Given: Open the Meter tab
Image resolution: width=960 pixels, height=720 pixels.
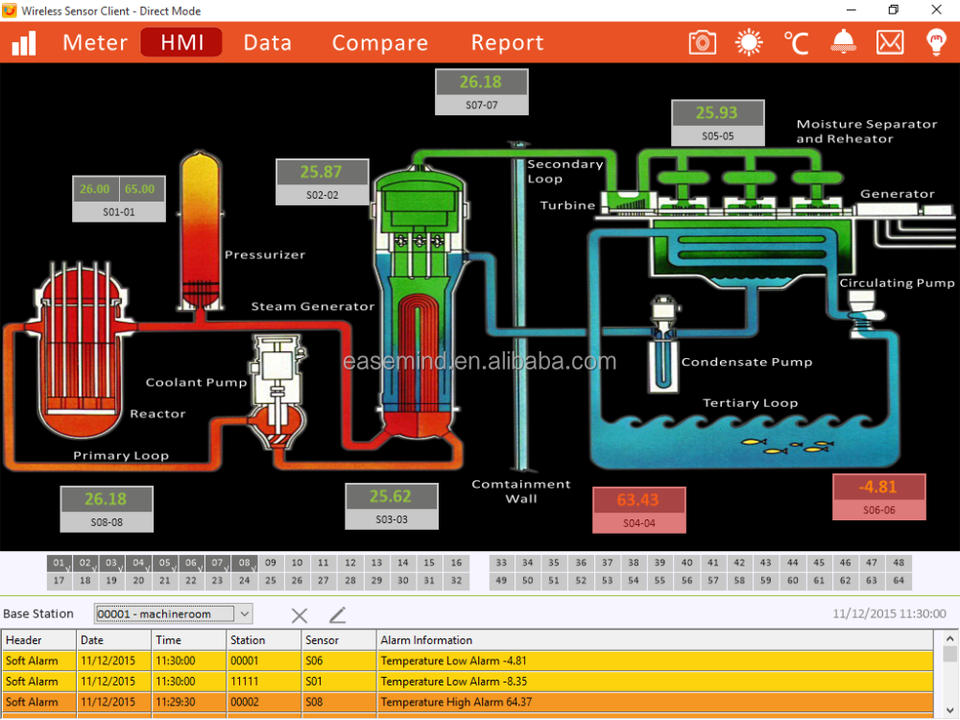Looking at the screenshot, I should (95, 43).
